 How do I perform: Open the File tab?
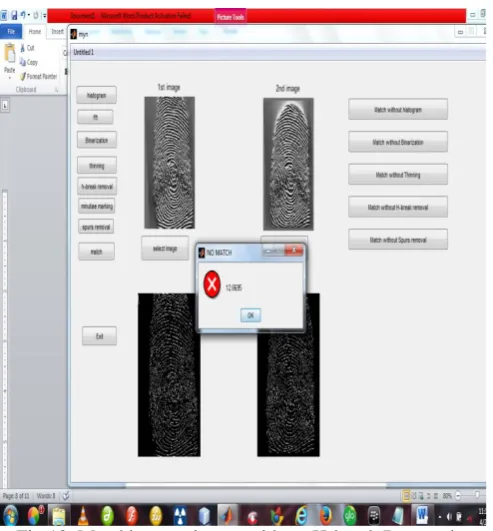point(11,32)
